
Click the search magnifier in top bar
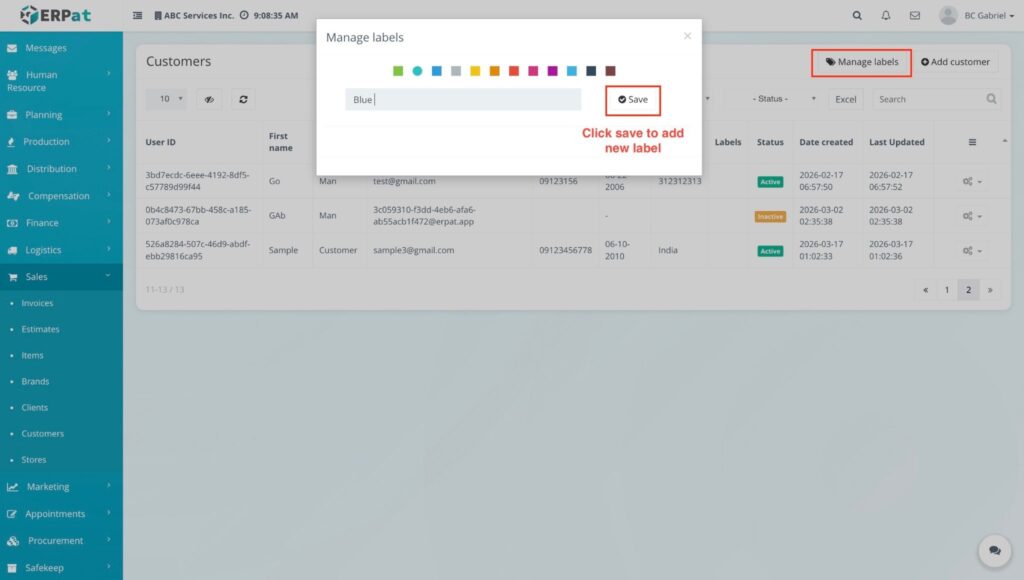click(x=857, y=16)
